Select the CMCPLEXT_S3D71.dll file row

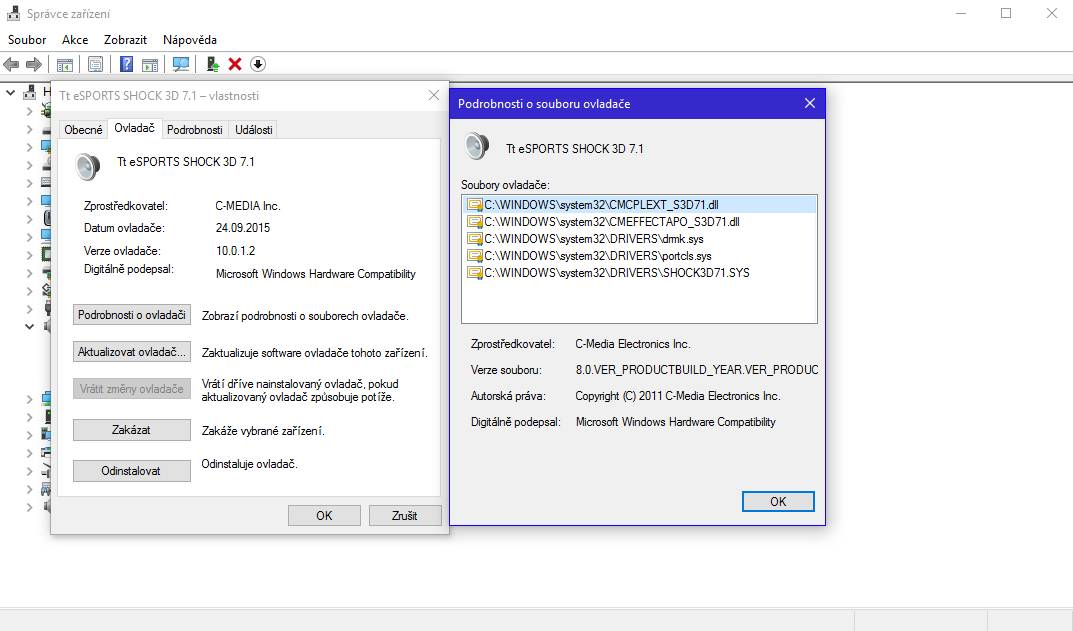[x=641, y=205]
